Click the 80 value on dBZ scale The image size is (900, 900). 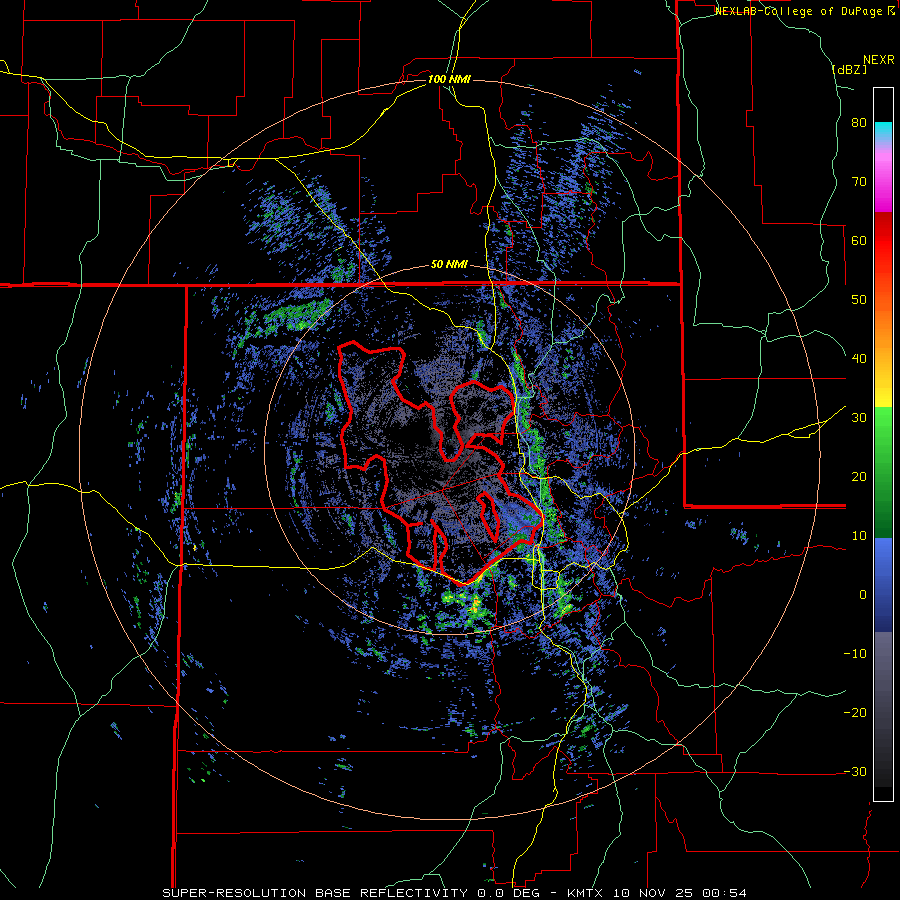859,123
